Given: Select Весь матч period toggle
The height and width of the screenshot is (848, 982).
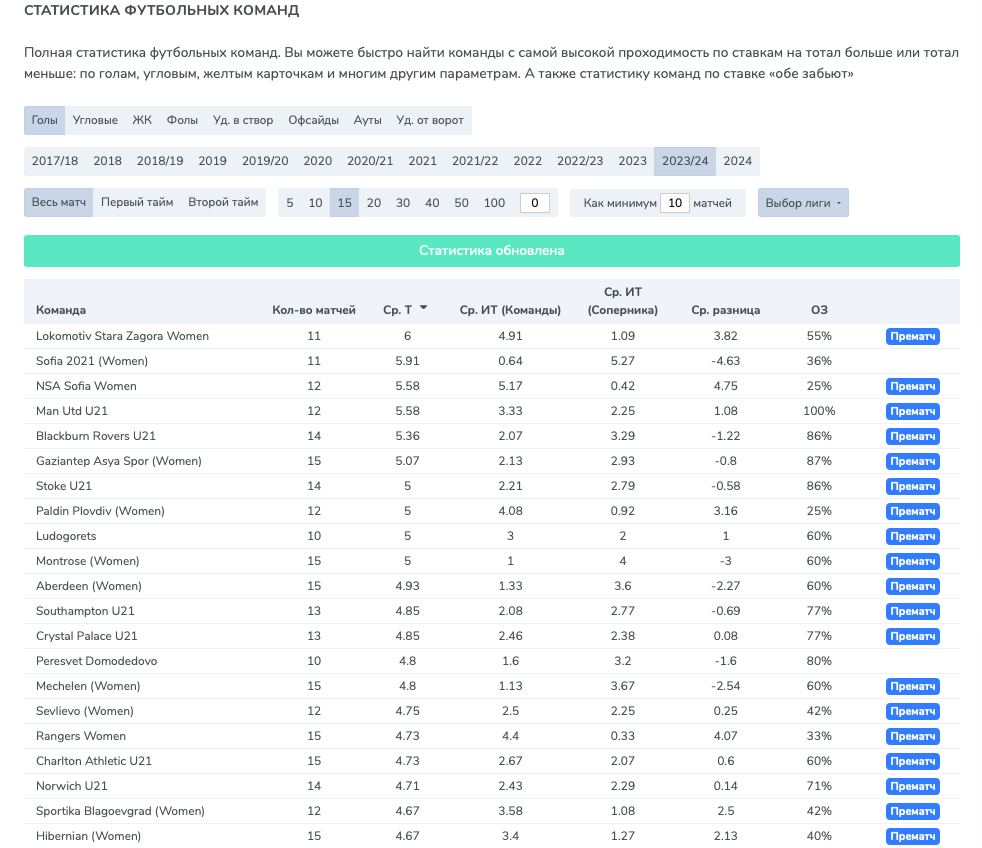Looking at the screenshot, I should [59, 202].
